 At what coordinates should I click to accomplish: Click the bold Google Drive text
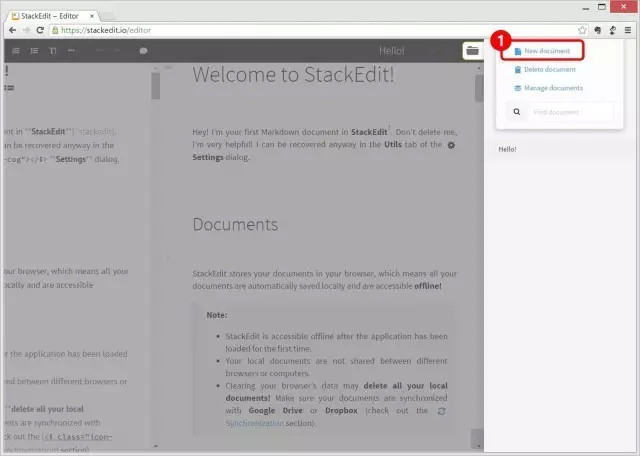click(x=276, y=411)
